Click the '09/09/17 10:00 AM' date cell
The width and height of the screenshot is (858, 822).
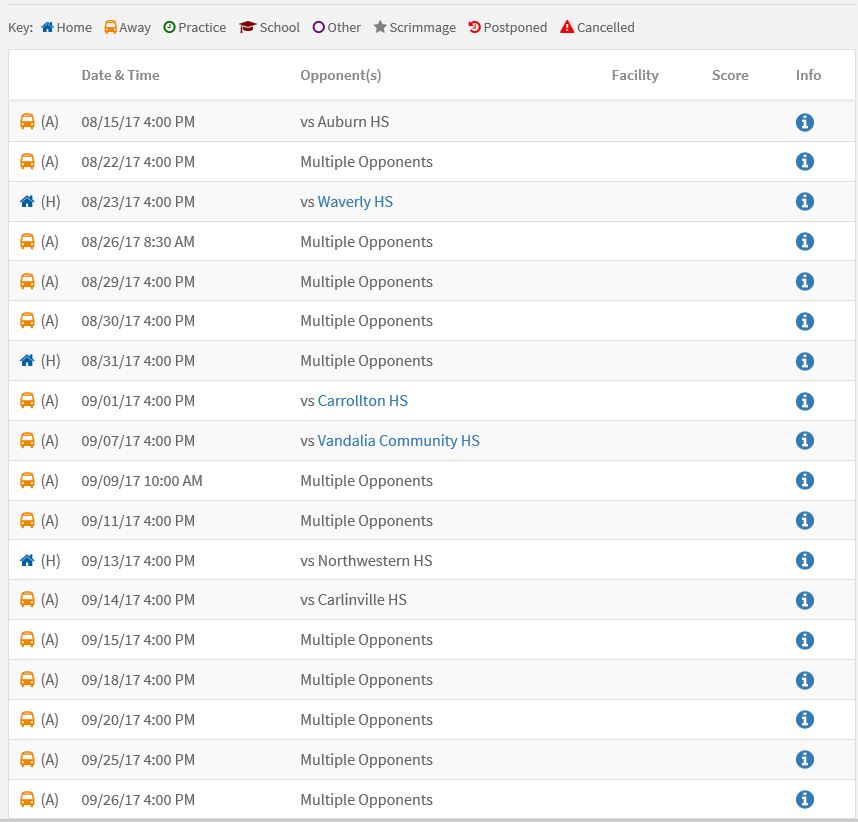(142, 481)
